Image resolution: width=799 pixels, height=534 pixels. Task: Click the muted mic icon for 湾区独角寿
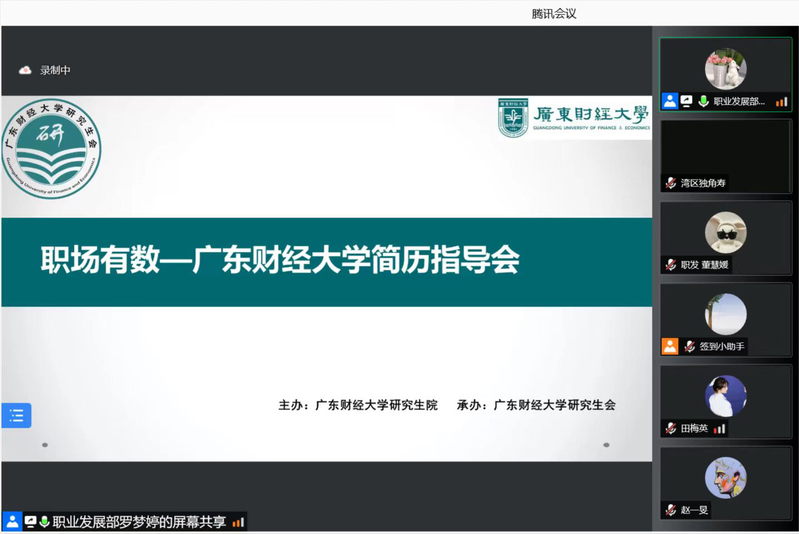[671, 183]
